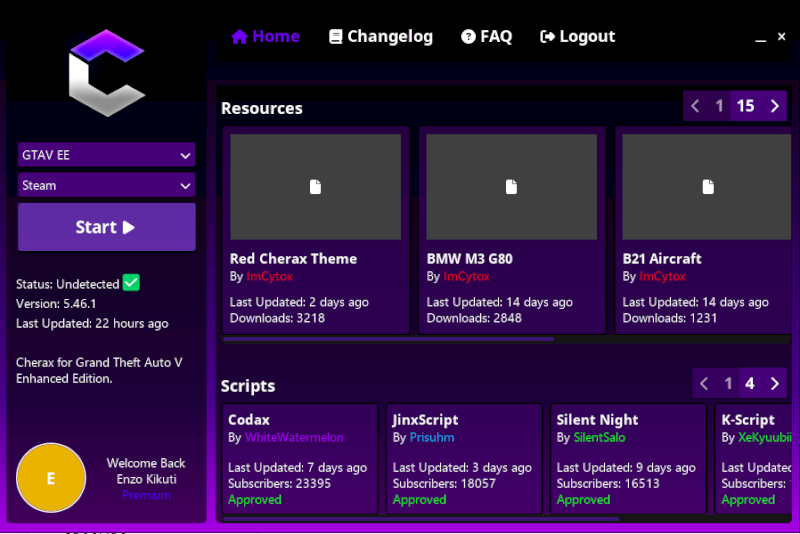Open the GTAV EE game dropdown

106,155
